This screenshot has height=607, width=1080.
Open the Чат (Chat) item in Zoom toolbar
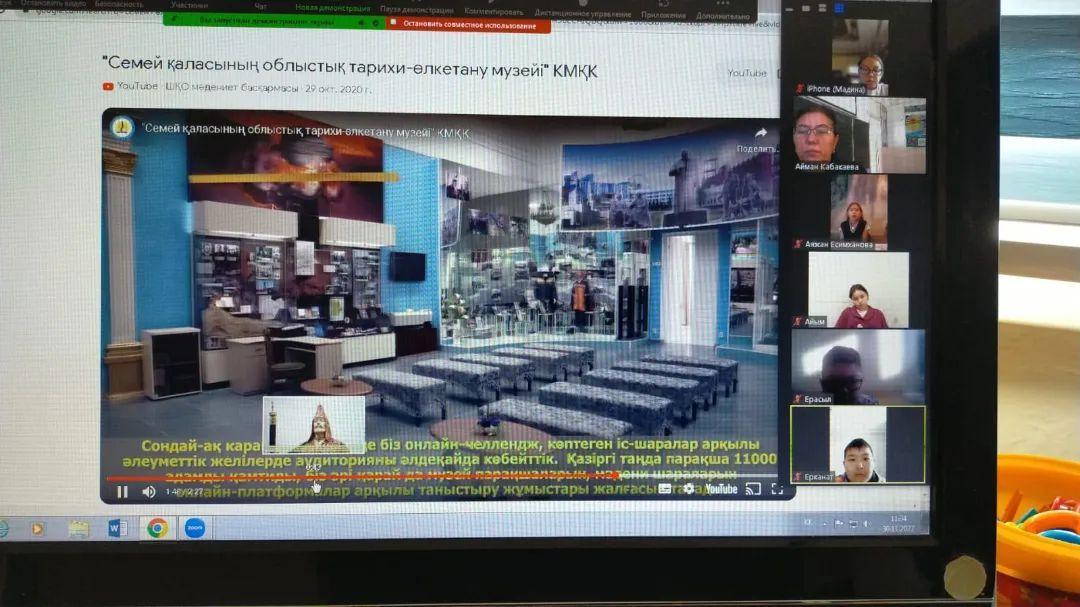260,6
